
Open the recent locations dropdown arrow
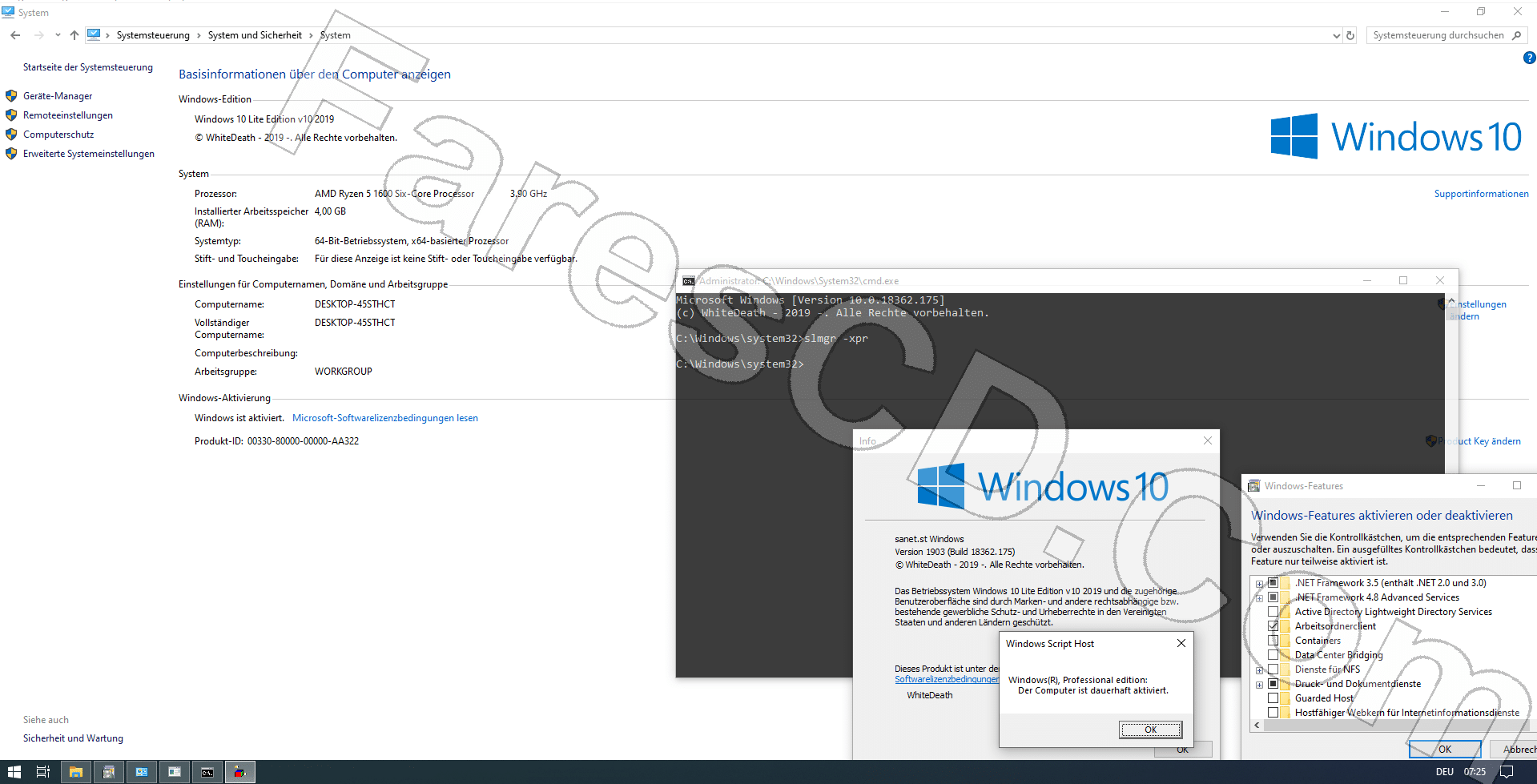click(x=58, y=35)
